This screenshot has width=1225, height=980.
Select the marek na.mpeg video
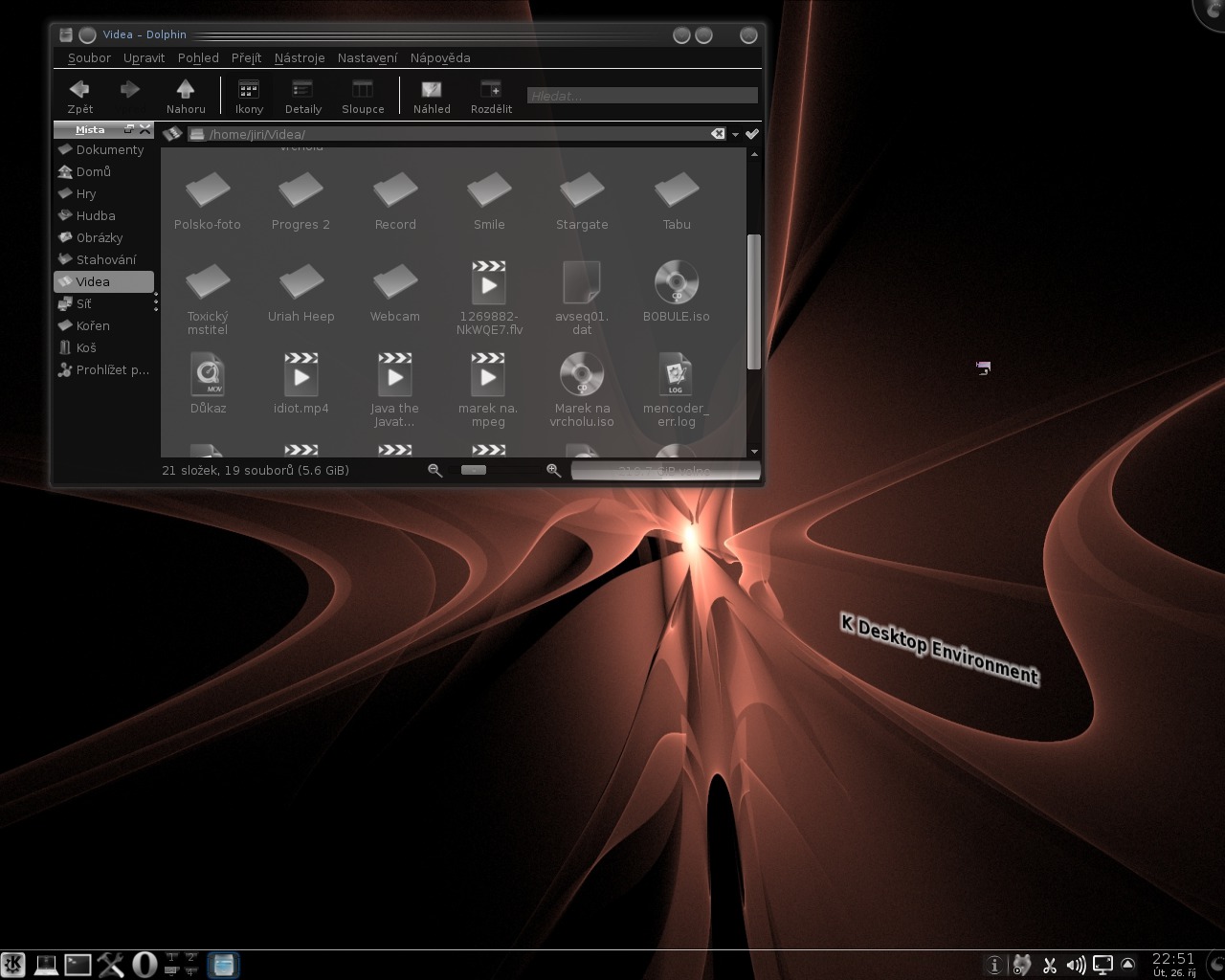click(x=489, y=390)
